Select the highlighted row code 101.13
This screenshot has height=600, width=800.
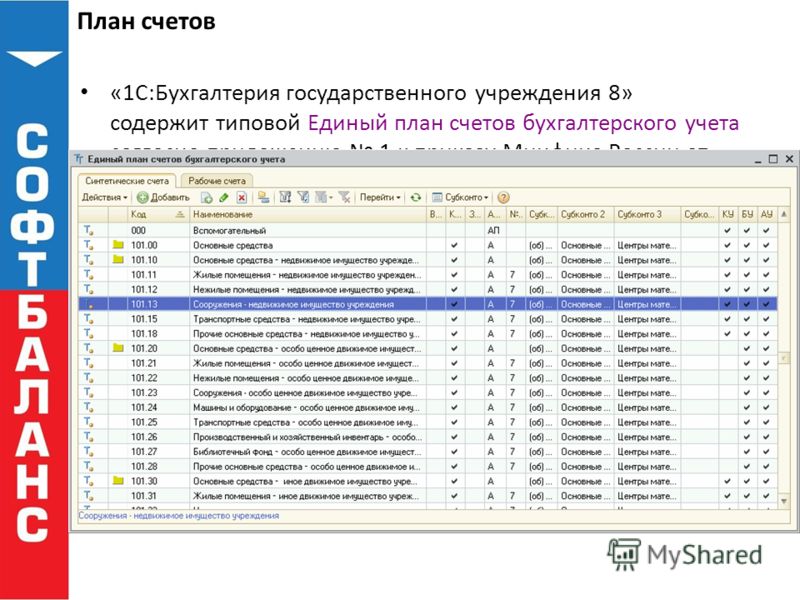428,304
